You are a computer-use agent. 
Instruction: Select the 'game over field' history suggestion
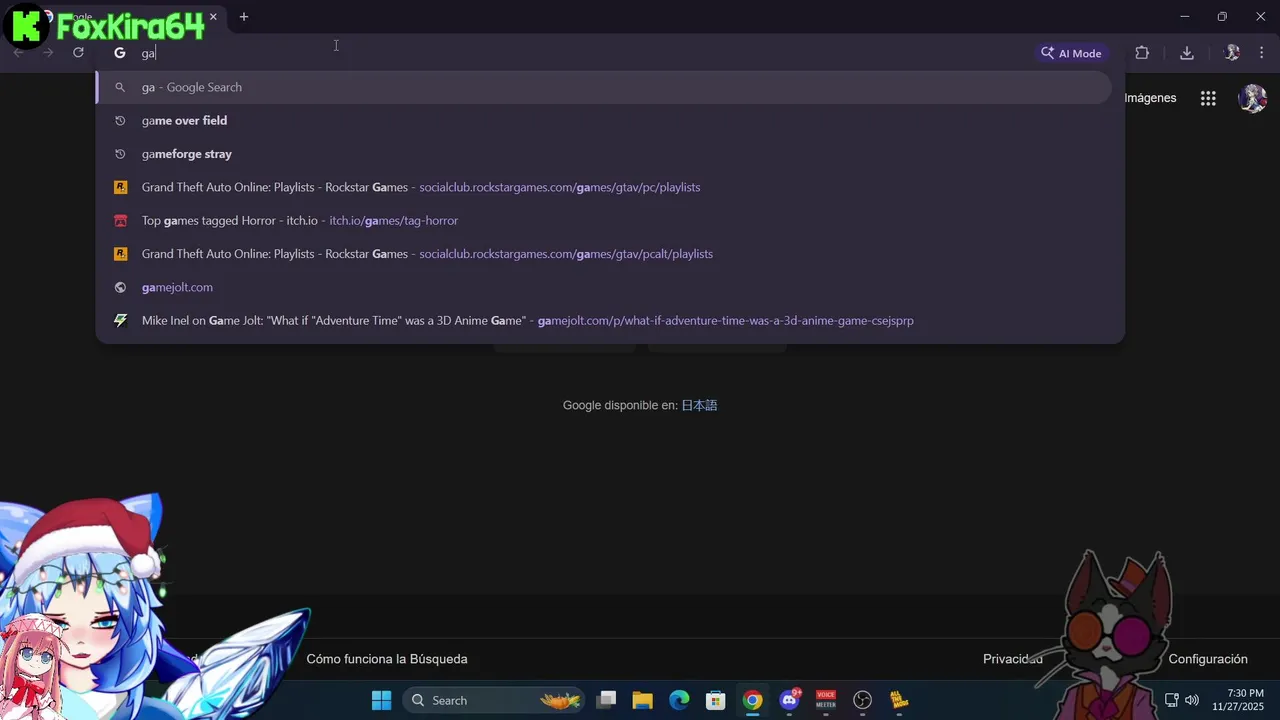click(604, 120)
